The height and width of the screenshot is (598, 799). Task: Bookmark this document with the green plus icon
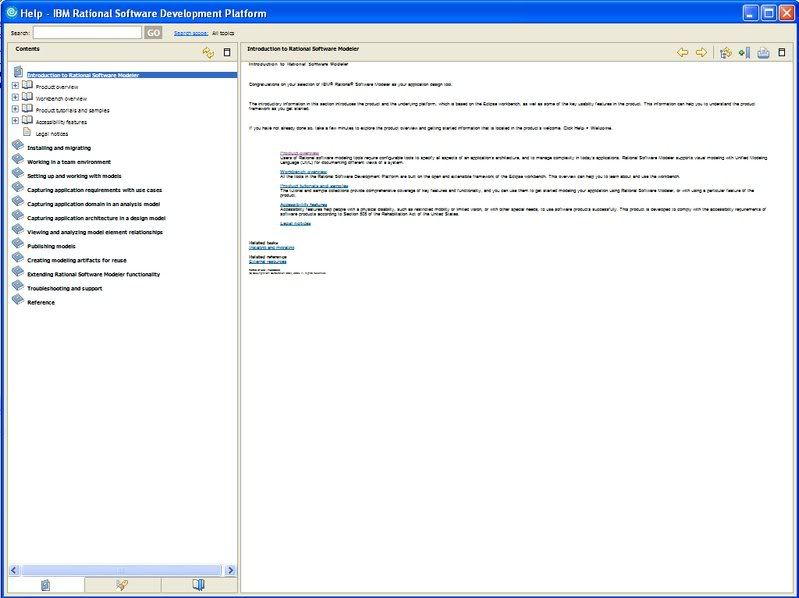point(744,52)
